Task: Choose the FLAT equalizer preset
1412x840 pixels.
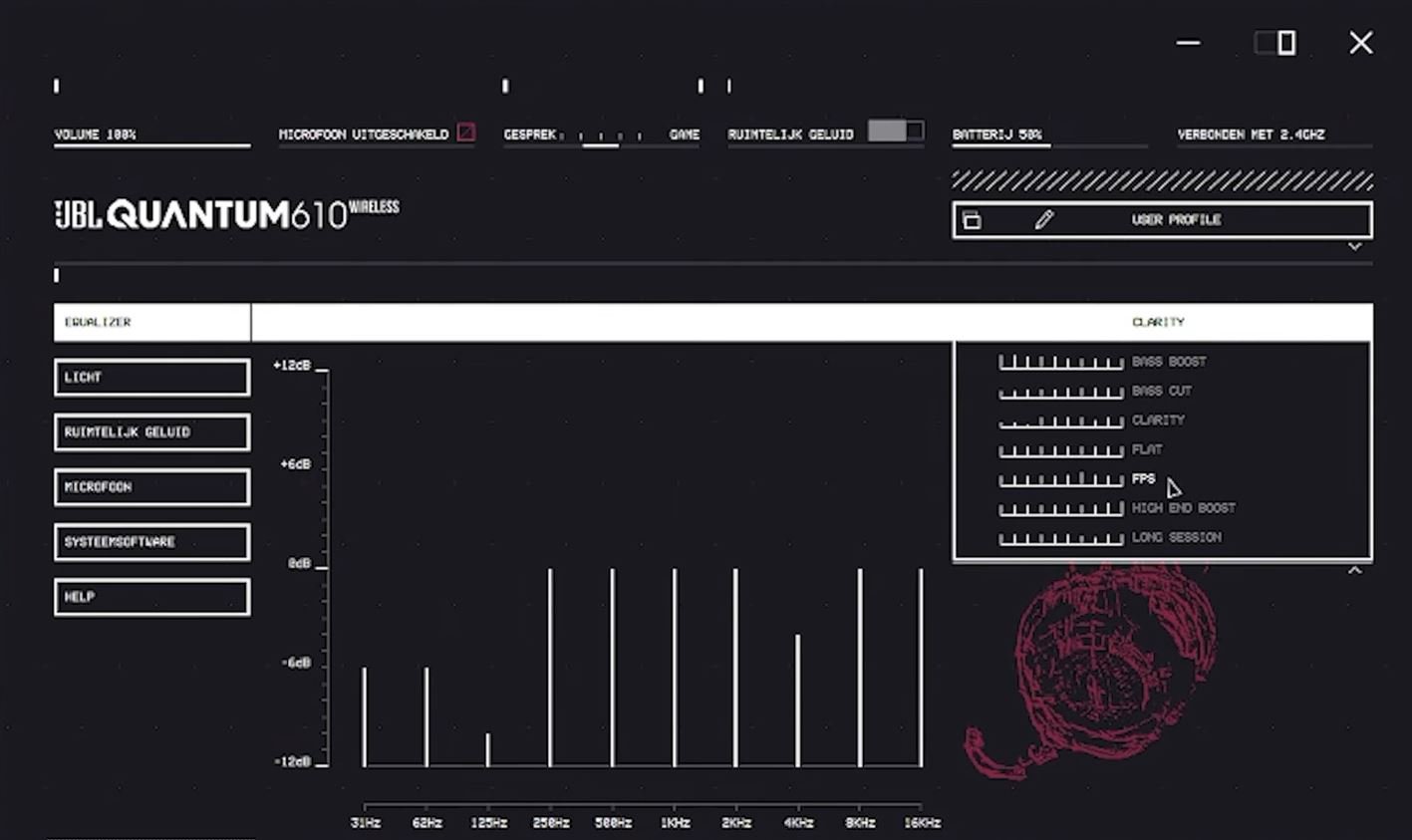Action: [1147, 449]
